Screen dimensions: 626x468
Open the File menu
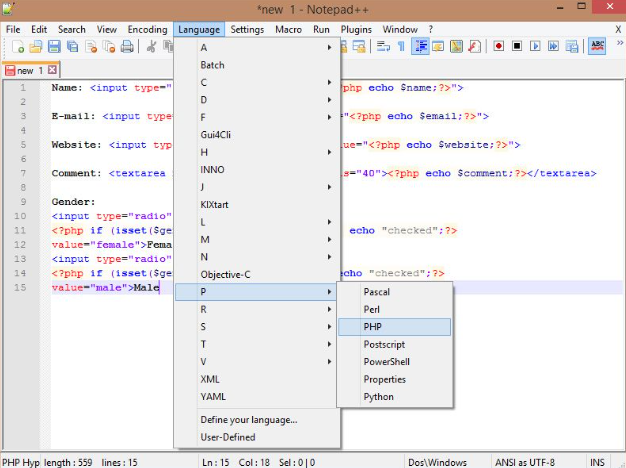coord(13,30)
